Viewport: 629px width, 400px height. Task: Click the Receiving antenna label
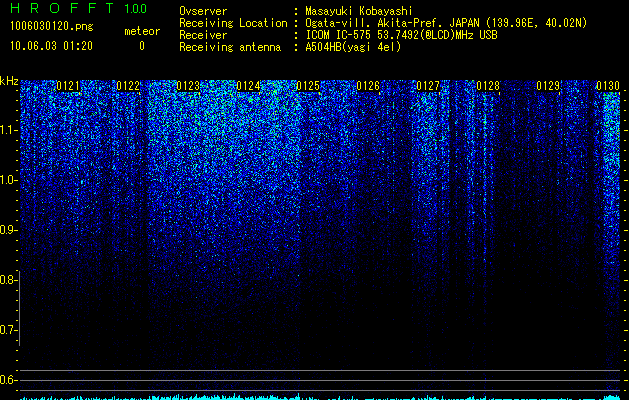[x=230, y=47]
